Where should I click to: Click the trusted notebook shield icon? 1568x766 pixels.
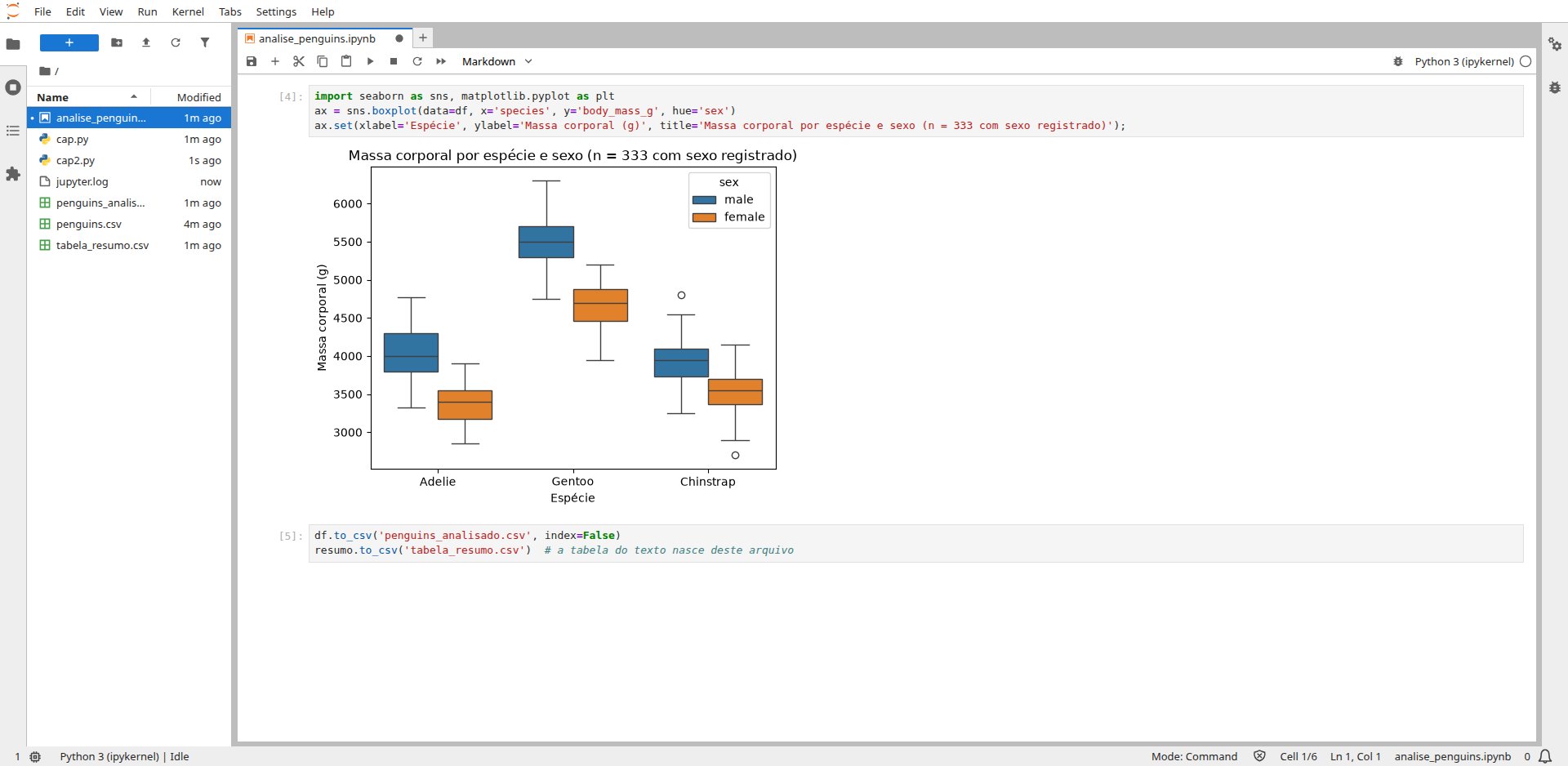pyautogui.click(x=1259, y=756)
